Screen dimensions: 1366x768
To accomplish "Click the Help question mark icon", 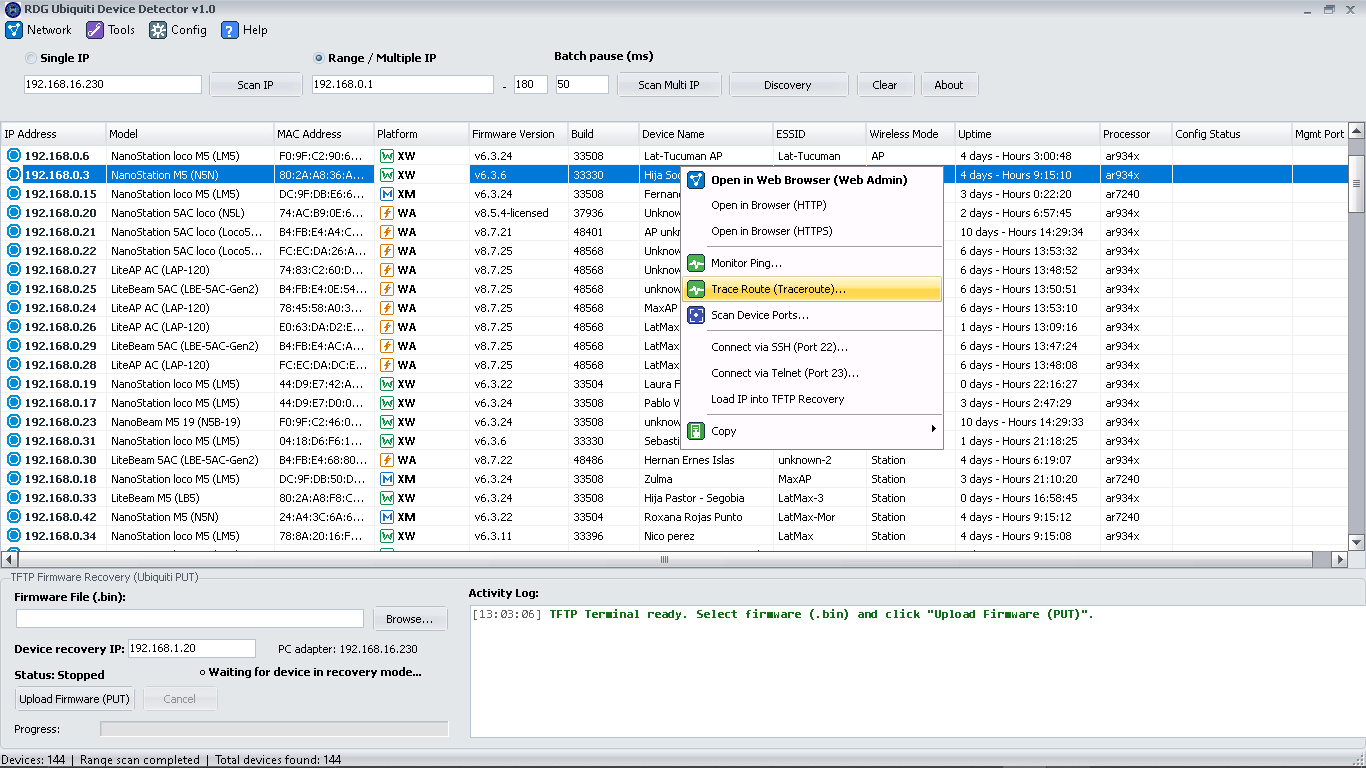I will [230, 30].
